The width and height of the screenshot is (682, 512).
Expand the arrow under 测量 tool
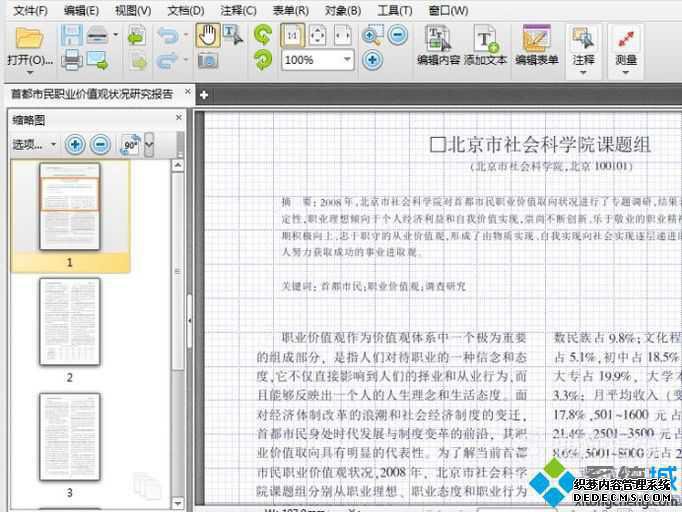[626, 73]
